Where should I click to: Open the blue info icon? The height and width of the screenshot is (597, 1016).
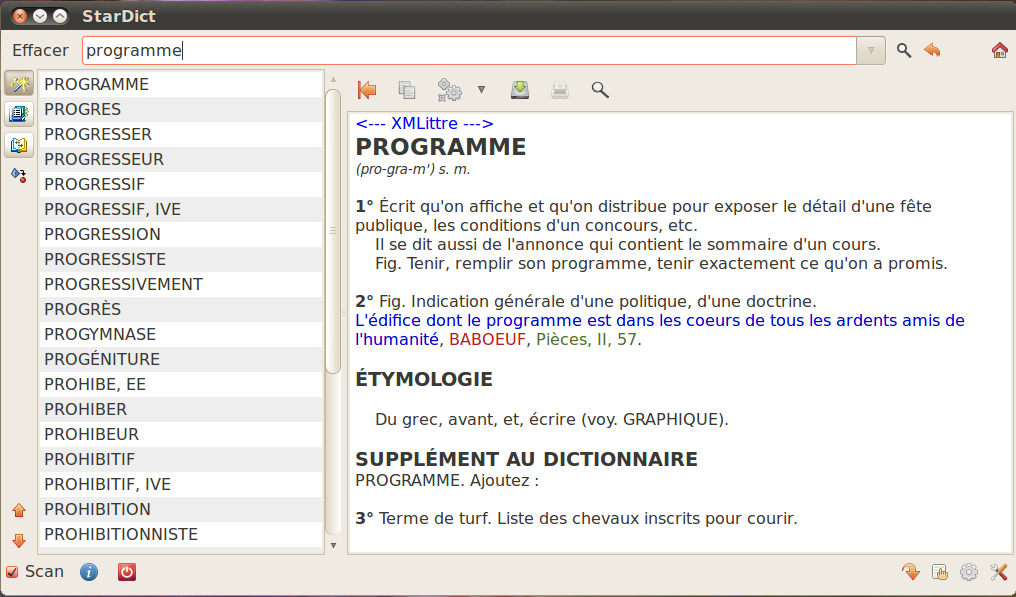click(x=89, y=572)
